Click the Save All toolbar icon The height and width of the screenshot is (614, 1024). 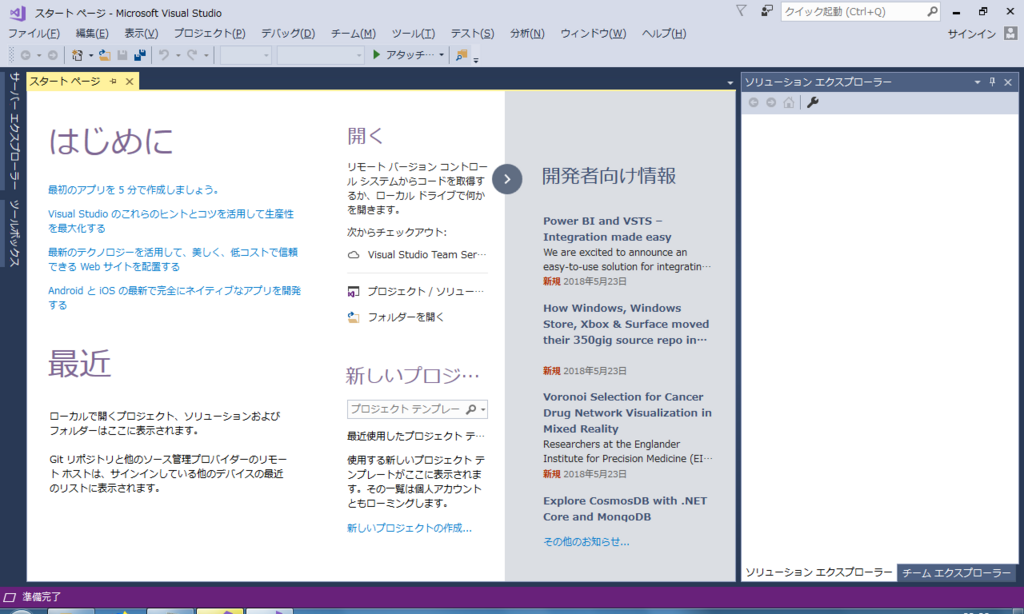point(140,54)
